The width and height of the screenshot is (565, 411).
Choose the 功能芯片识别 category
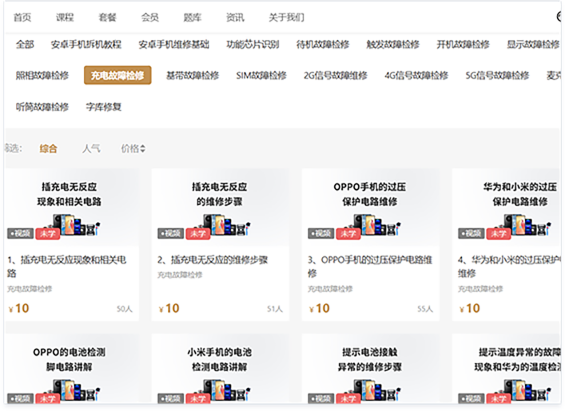point(253,44)
